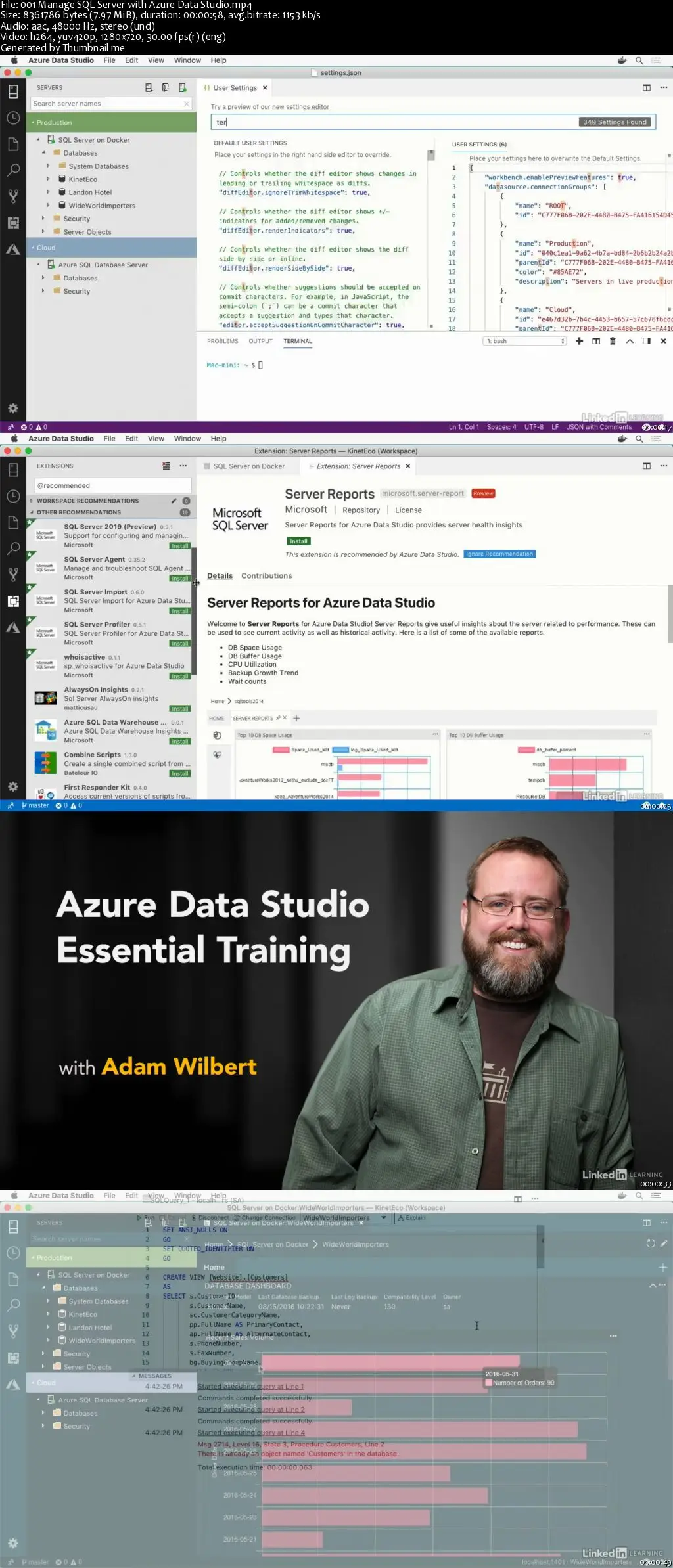The image size is (673, 1568).
Task: Clear extensions input icon in Extensions header
Action: point(166,466)
